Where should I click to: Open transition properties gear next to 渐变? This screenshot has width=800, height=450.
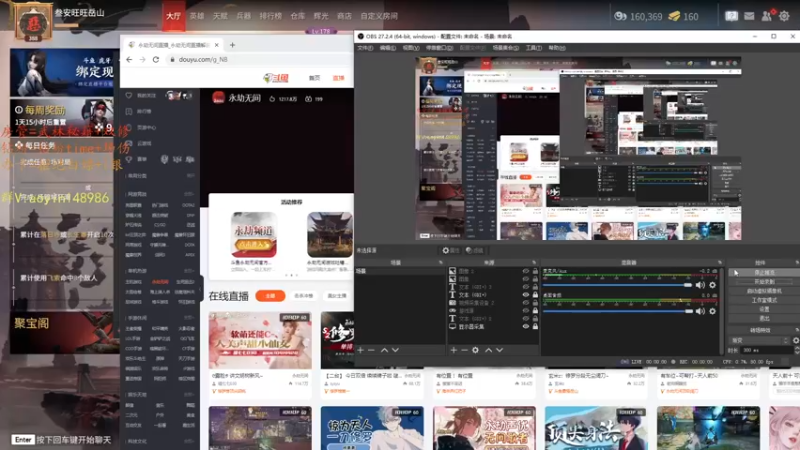(795, 340)
